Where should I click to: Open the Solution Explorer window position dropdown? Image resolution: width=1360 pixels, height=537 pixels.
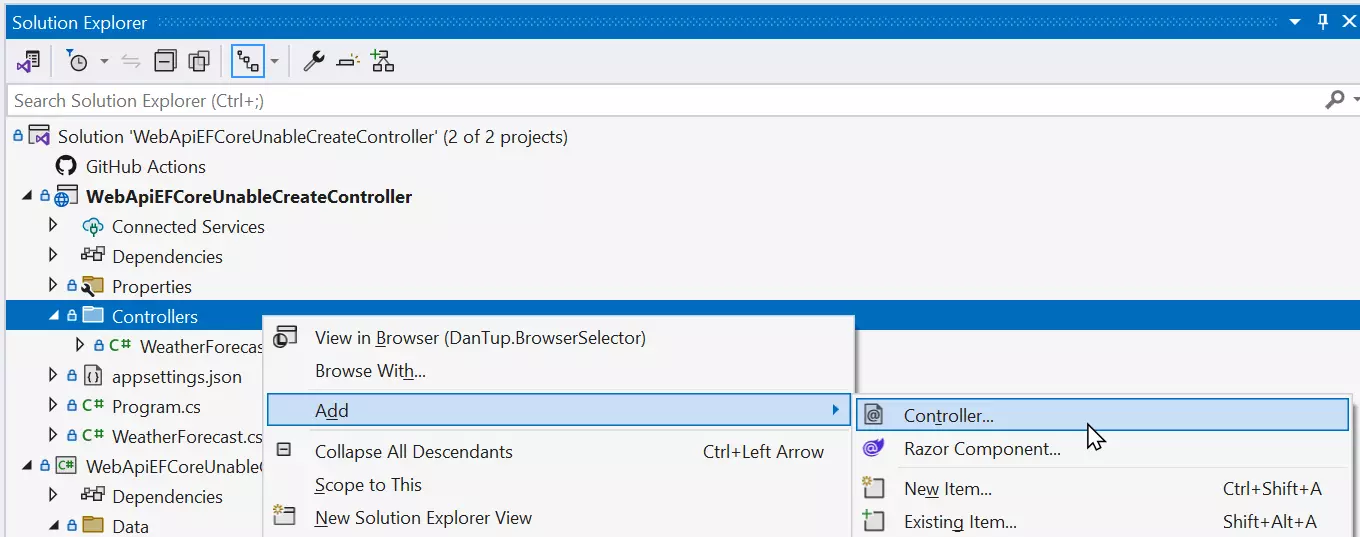pyautogui.click(x=1295, y=22)
